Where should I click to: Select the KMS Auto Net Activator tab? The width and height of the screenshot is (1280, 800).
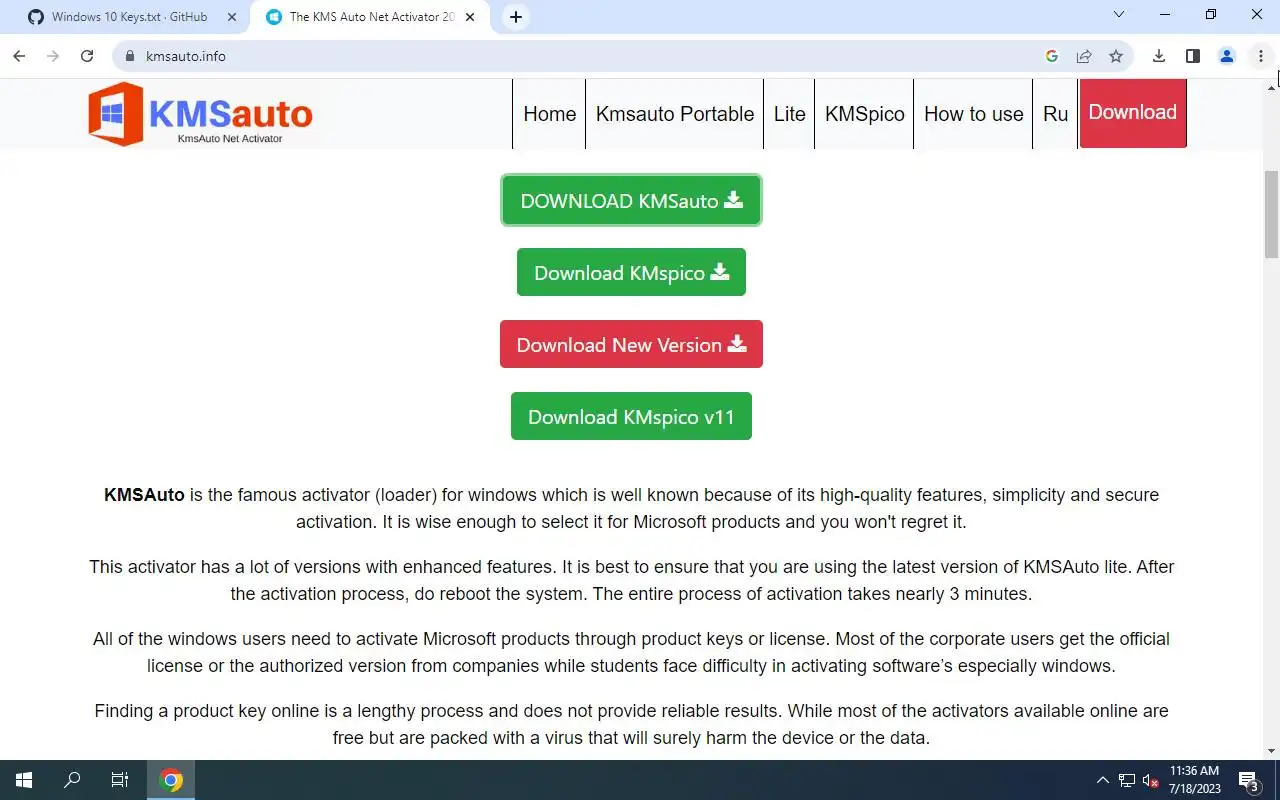tap(371, 17)
